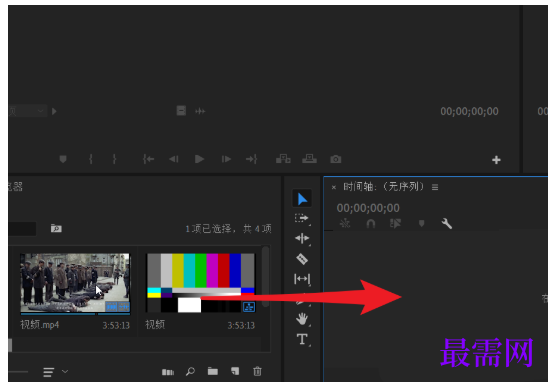Select the Hand tool
Image resolution: width=552 pixels, height=384 pixels.
(x=302, y=319)
